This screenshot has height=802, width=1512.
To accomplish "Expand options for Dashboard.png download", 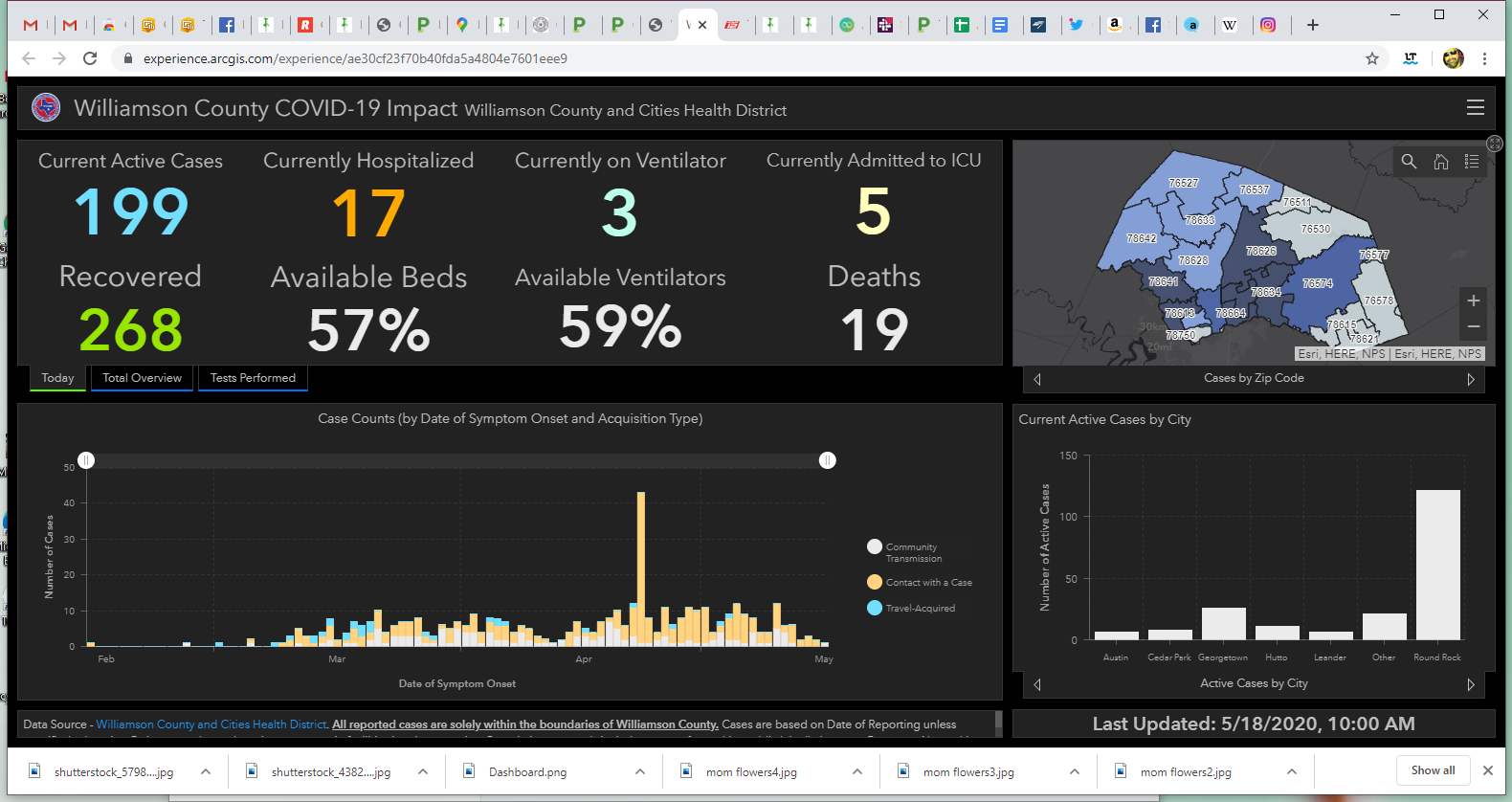I will click(x=639, y=771).
